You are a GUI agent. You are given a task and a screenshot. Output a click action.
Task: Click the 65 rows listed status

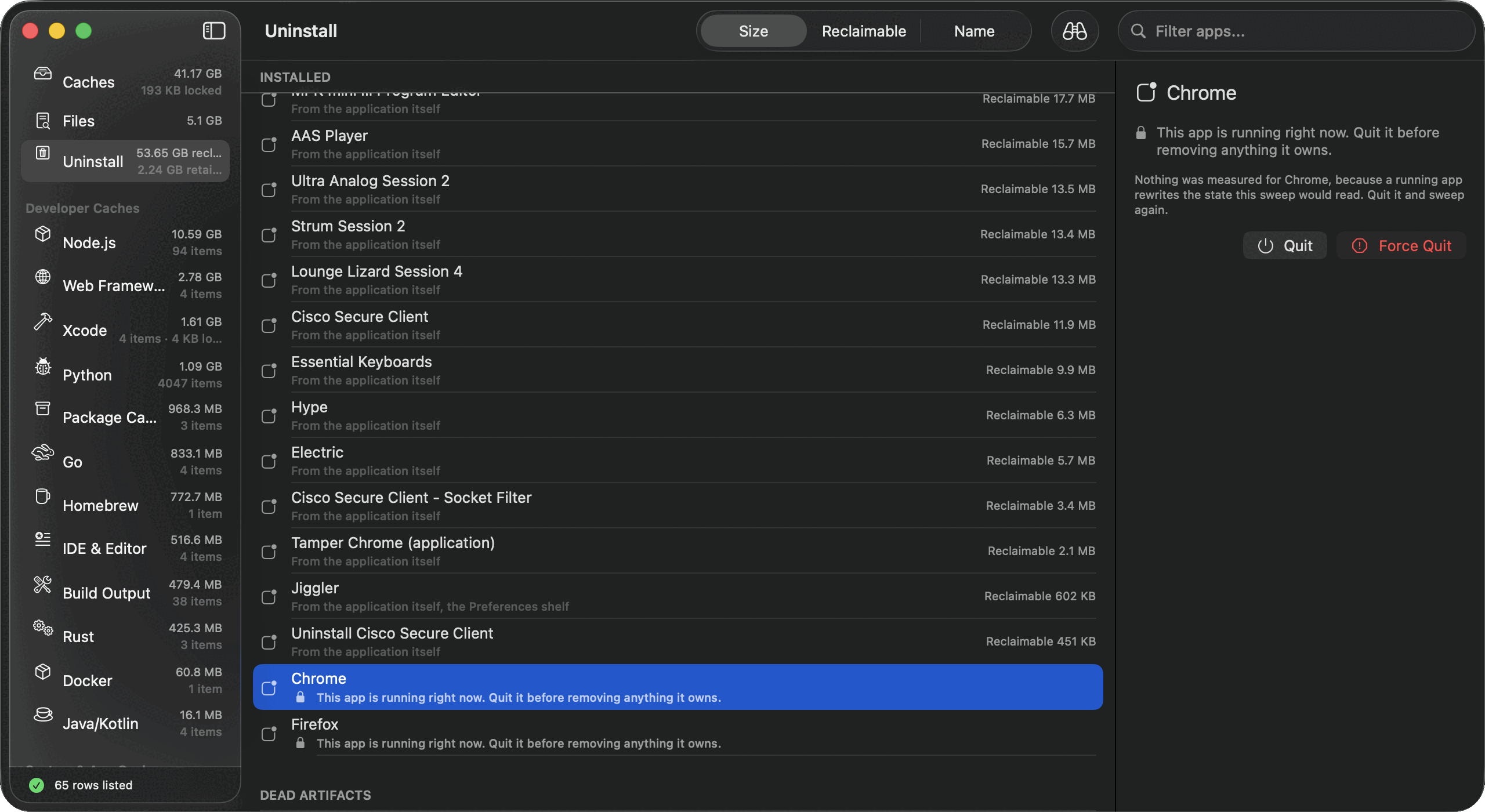pyautogui.click(x=93, y=785)
